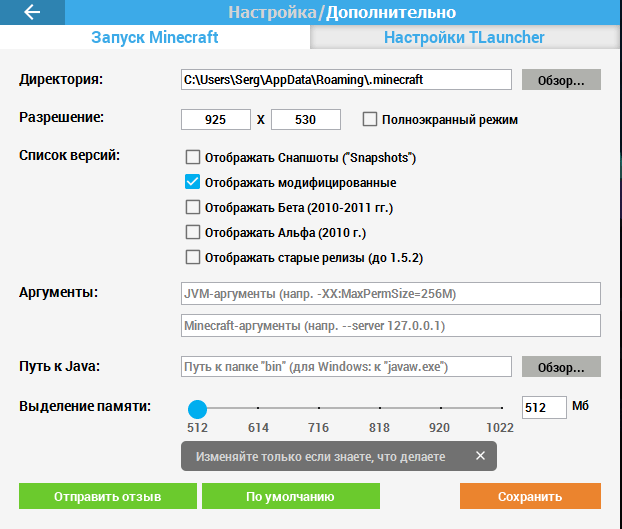The height and width of the screenshot is (529, 622).
Task: Browse for the Minecraft directory with Обзор
Action: coord(561,80)
